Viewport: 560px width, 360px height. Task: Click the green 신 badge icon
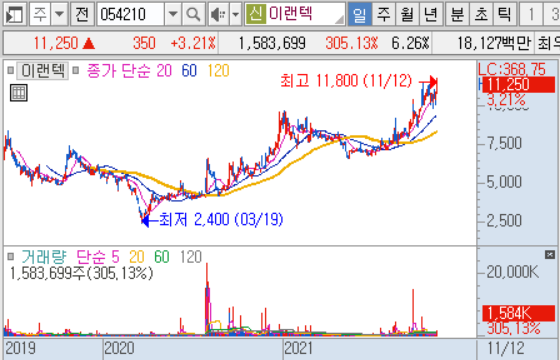pyautogui.click(x=256, y=14)
